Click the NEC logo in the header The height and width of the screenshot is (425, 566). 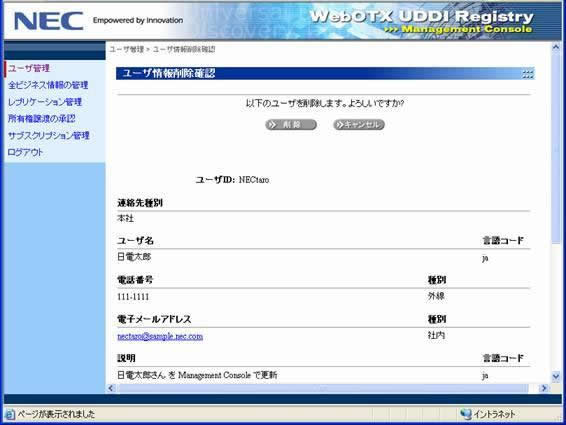tap(48, 21)
